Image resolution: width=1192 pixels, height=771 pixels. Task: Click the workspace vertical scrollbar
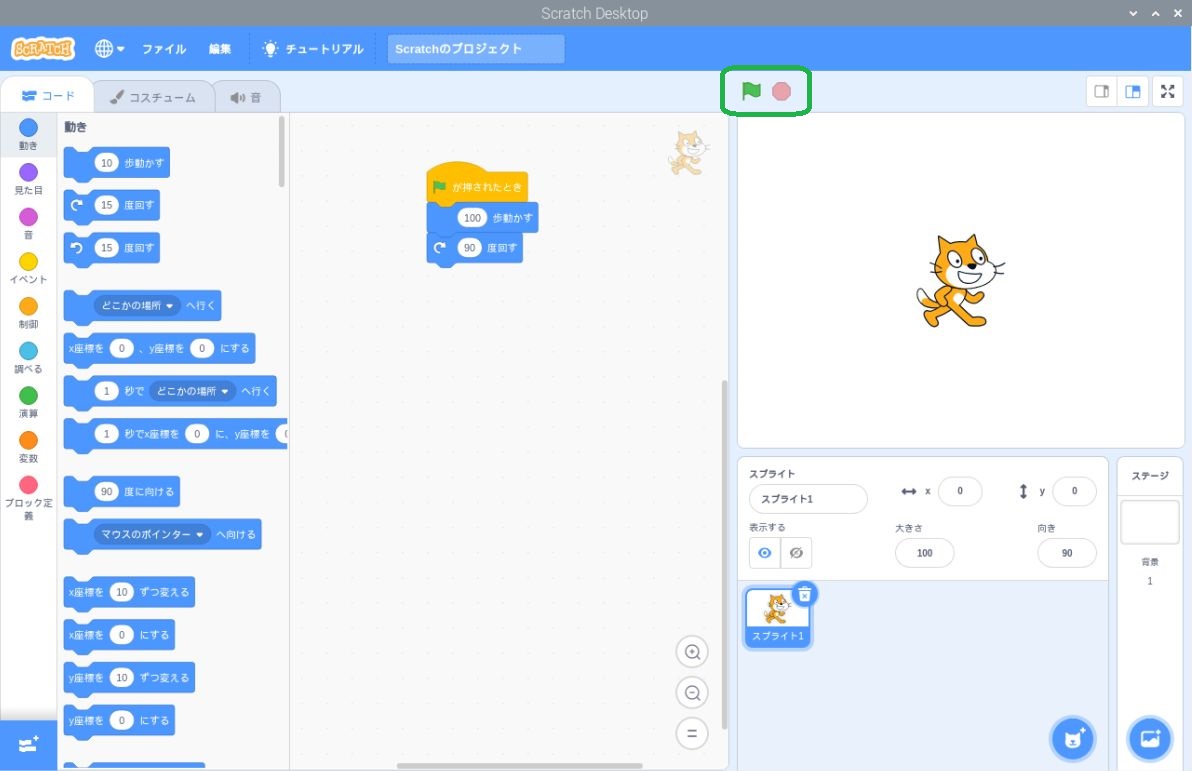[724, 554]
